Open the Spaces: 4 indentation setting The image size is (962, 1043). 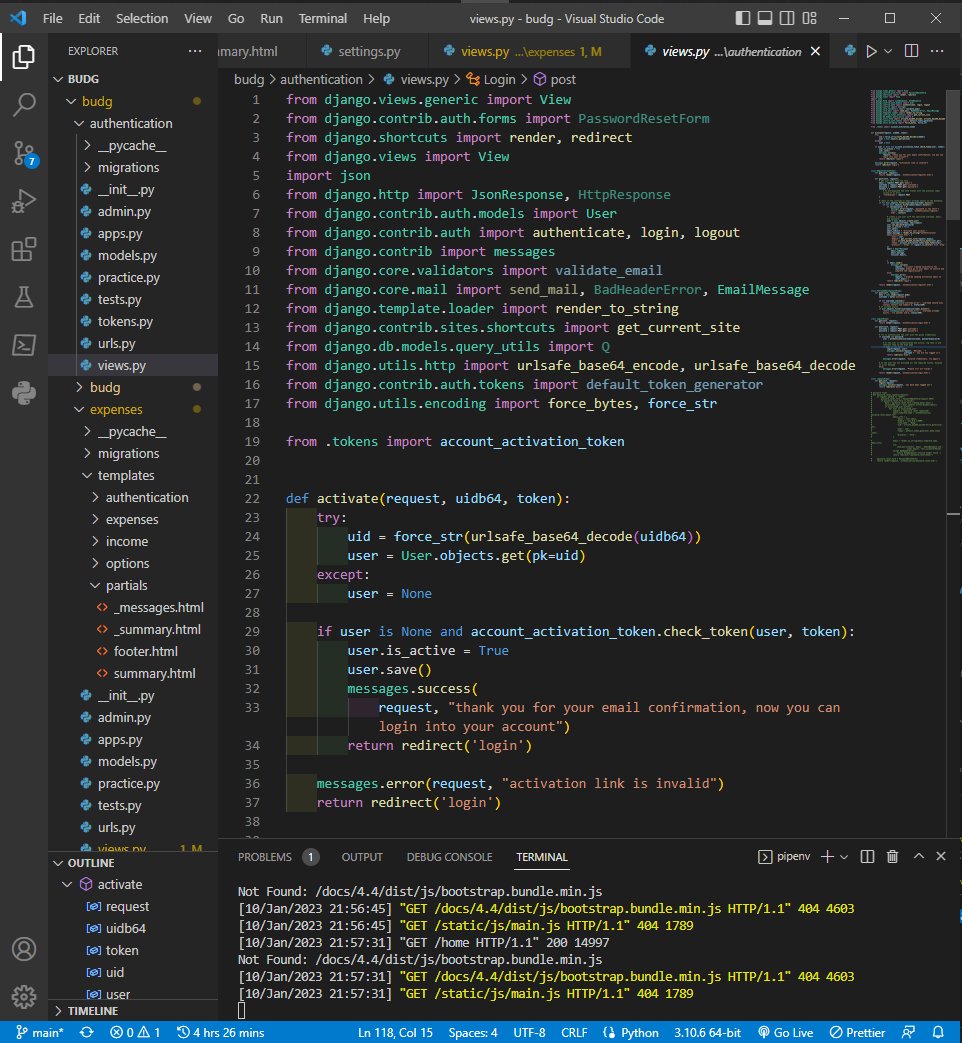[x=473, y=1032]
